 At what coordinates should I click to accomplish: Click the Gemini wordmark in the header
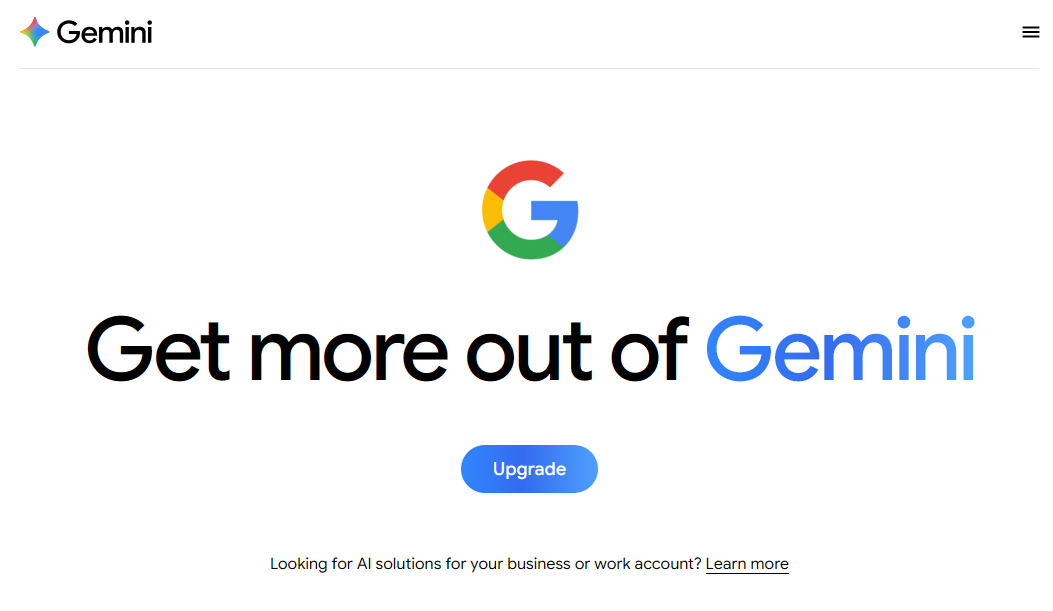tap(104, 32)
